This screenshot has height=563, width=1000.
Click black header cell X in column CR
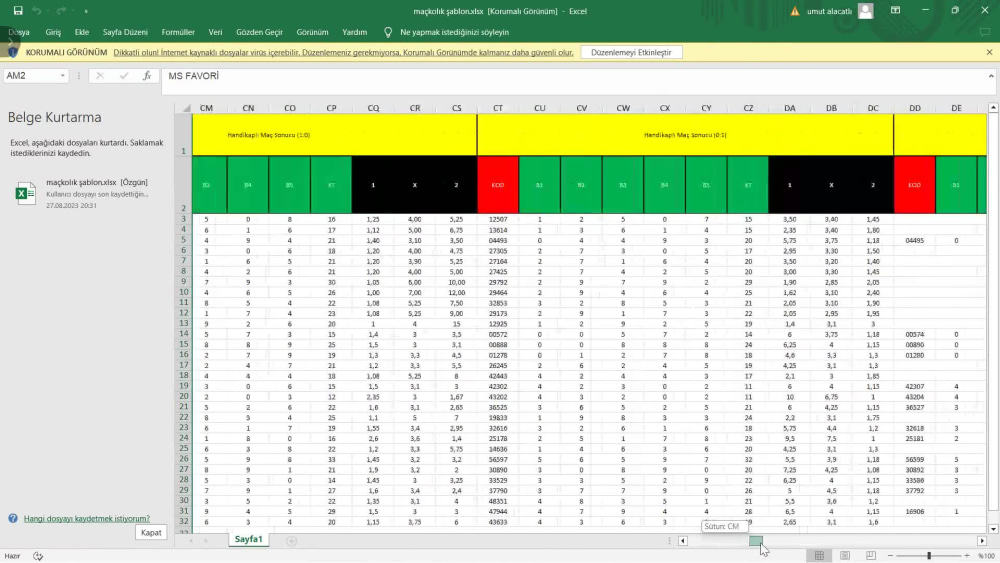(415, 185)
